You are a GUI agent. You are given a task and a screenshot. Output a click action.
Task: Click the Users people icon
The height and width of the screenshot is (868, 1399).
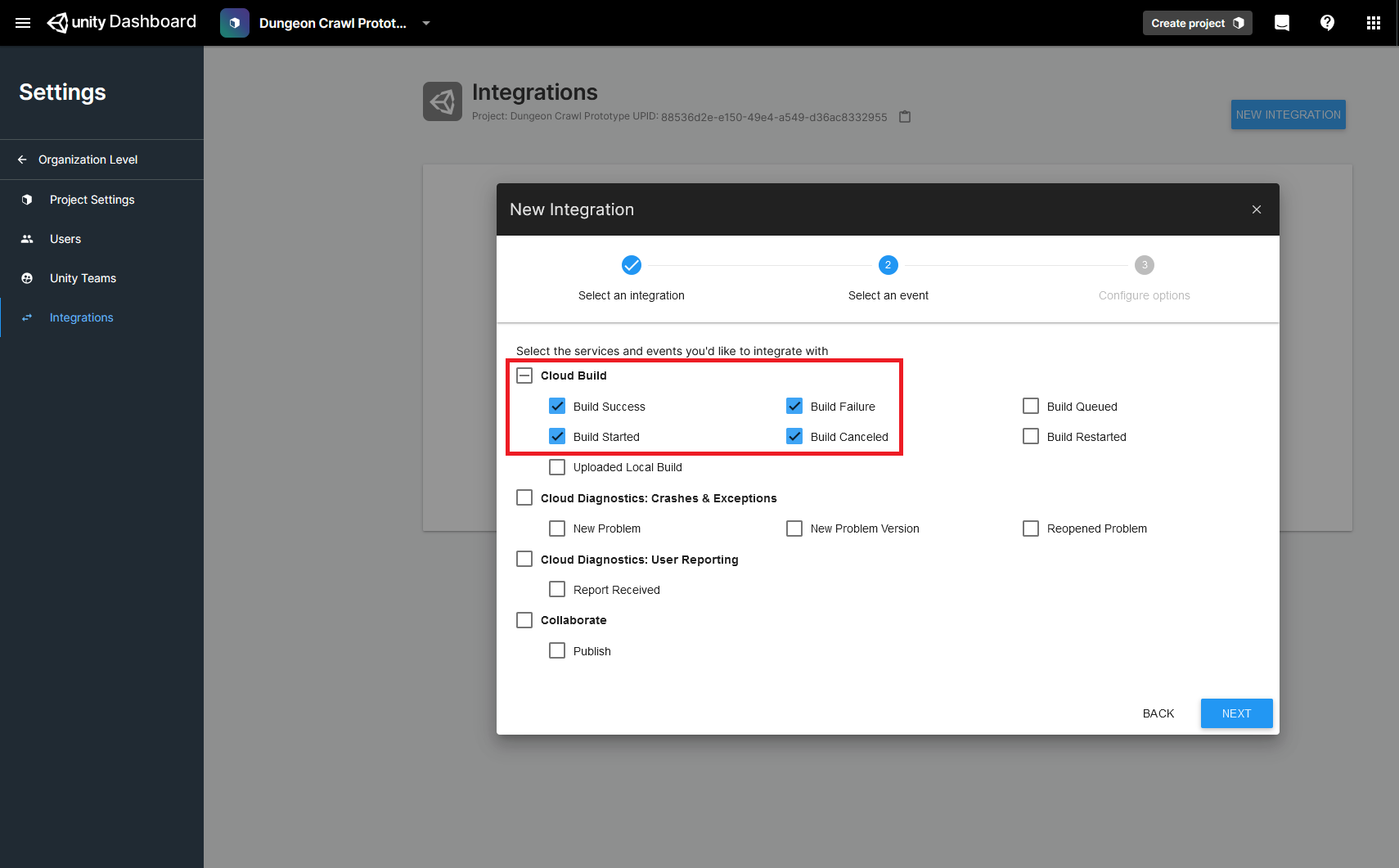(x=27, y=239)
